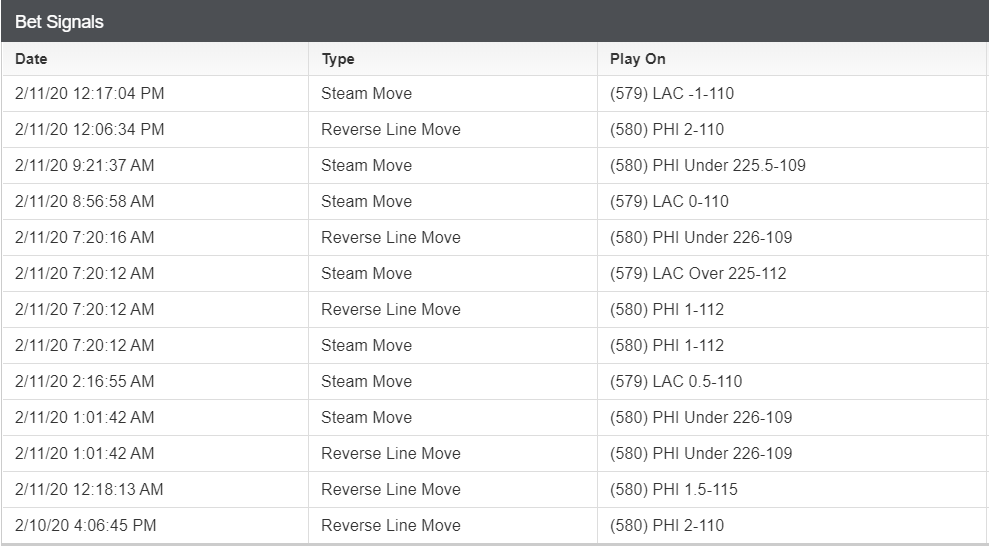Select the 12:17:04 PM Steam Move row
Image resolution: width=989 pixels, height=548 pixels.
click(495, 93)
